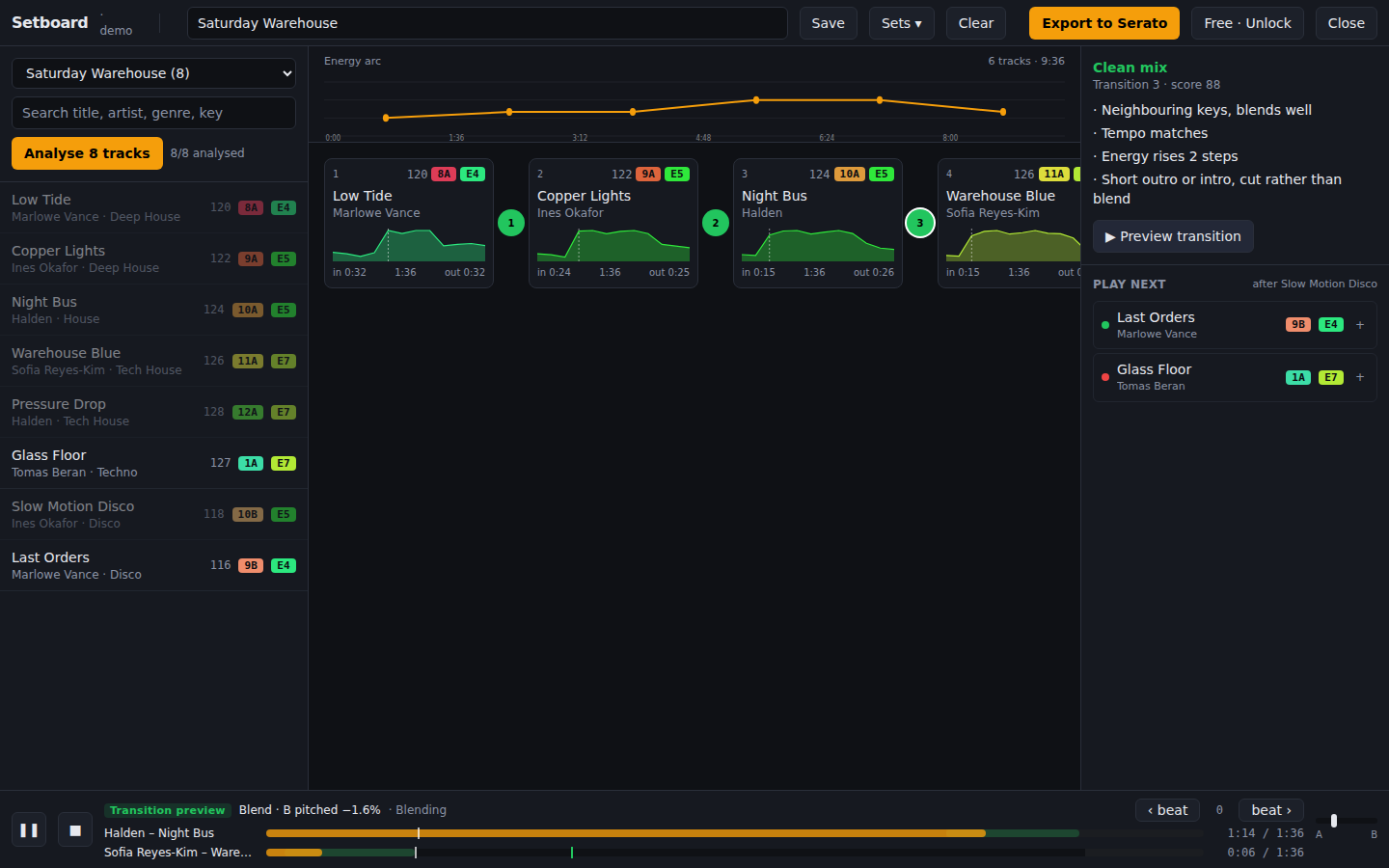Click Export to Serato button
Viewport: 1389px width, 868px height.
pos(1104,23)
